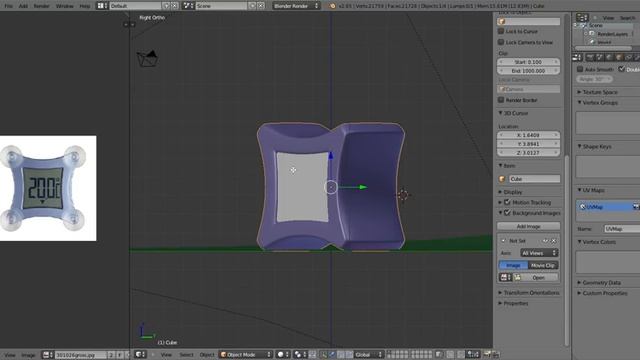Open the Render menu
The image size is (640, 360).
(x=42, y=6)
